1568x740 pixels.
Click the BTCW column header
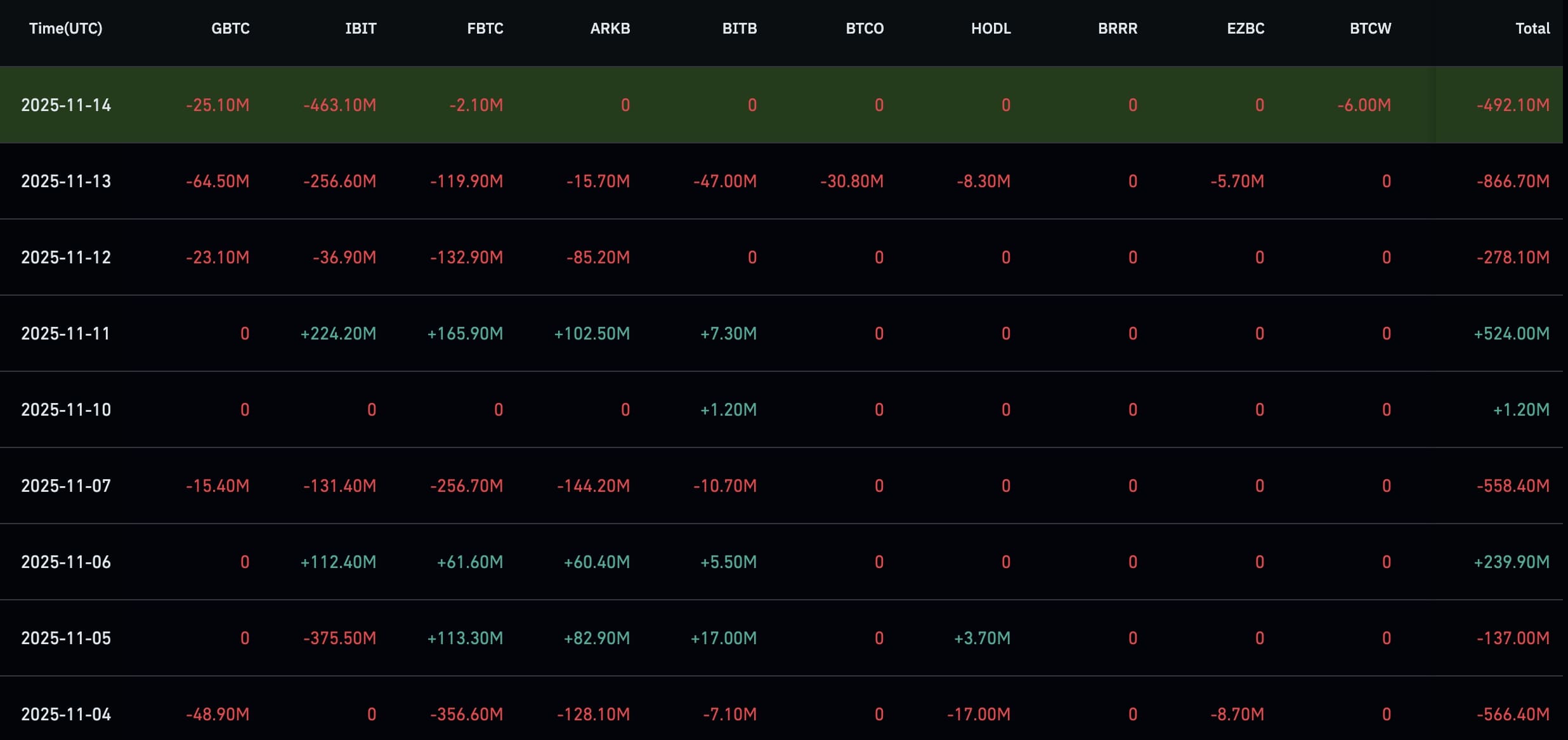1370,29
